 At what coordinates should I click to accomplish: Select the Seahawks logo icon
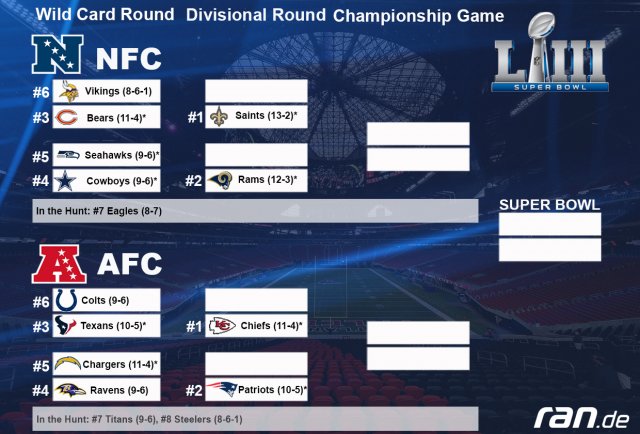click(68, 155)
